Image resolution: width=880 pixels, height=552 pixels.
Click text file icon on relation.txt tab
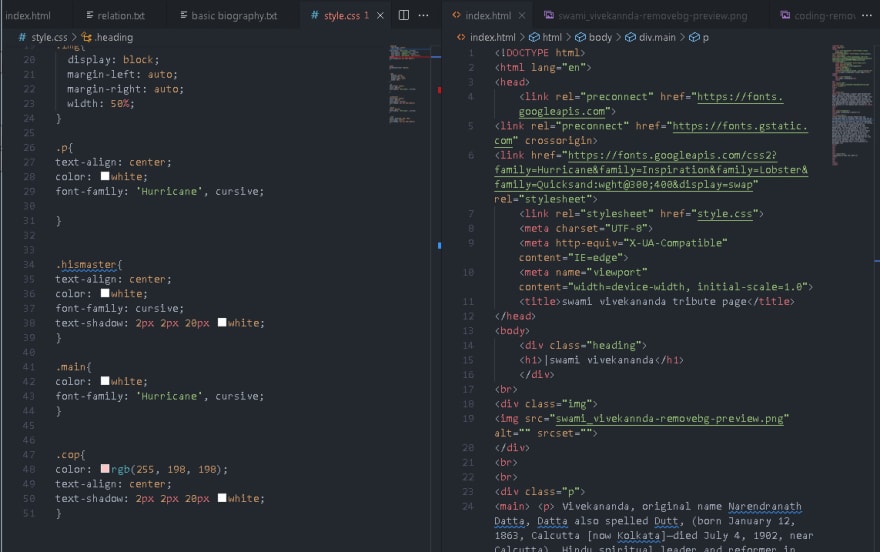(x=90, y=16)
